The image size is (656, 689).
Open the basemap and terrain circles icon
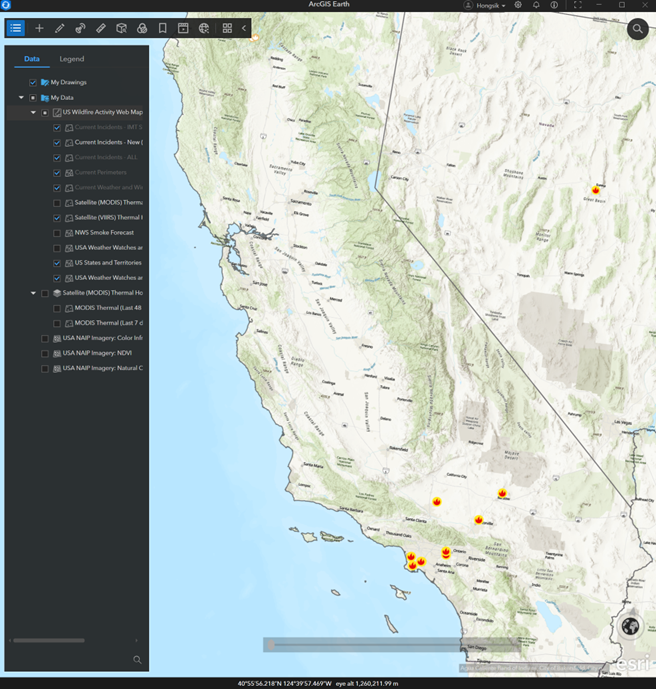tap(142, 28)
